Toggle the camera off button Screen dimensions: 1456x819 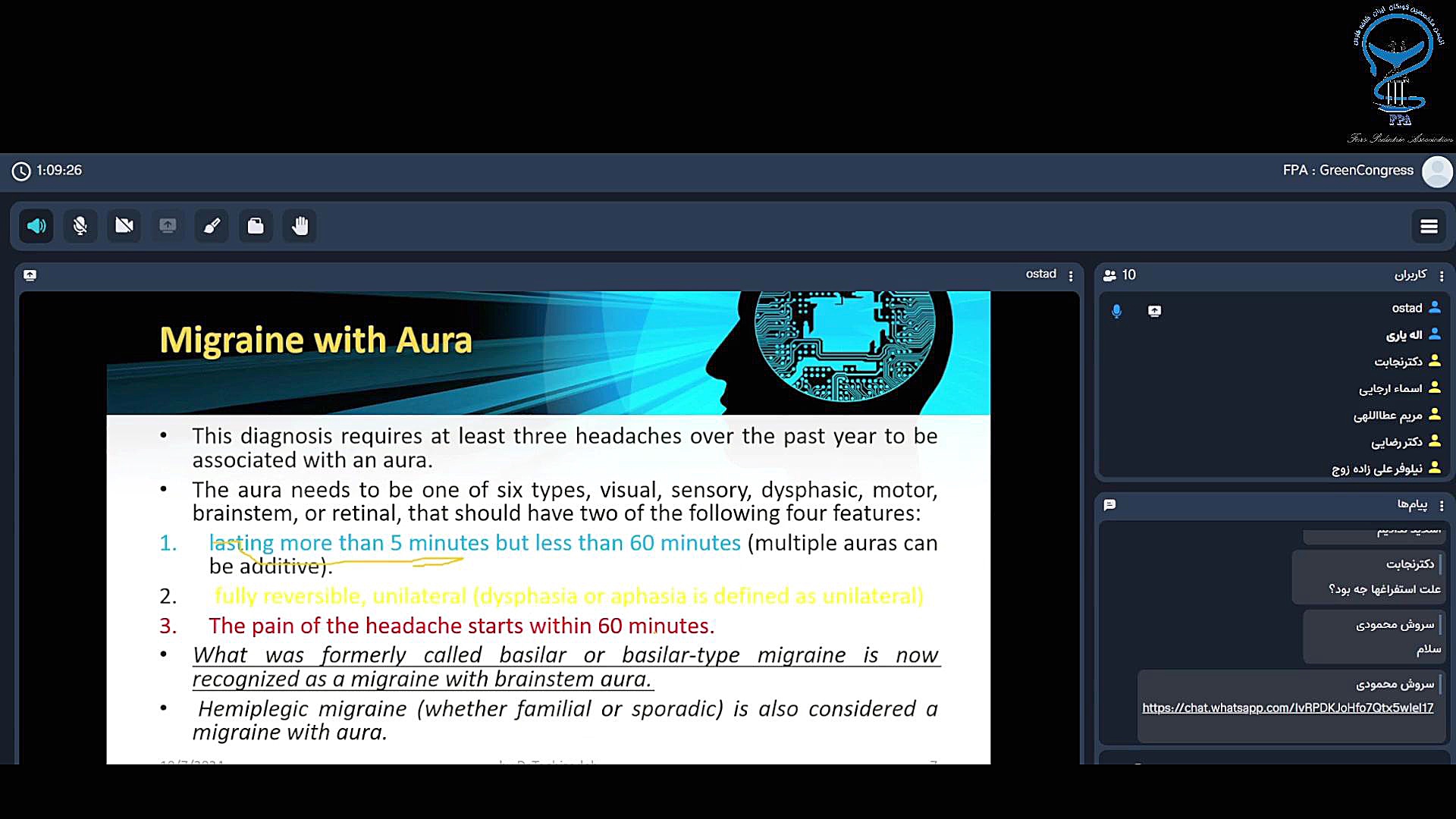pyautogui.click(x=124, y=226)
